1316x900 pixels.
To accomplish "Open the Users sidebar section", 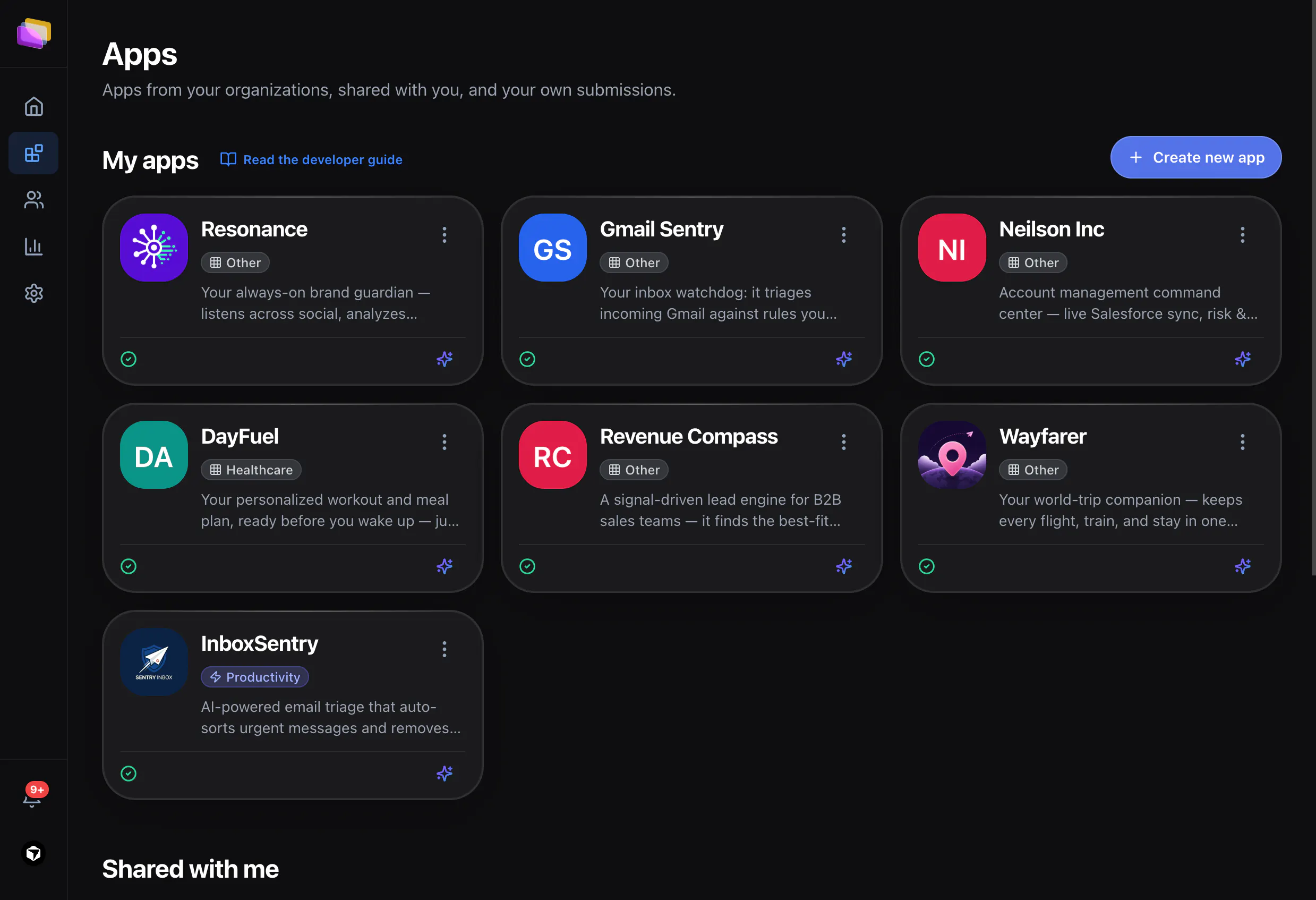I will (x=33, y=199).
